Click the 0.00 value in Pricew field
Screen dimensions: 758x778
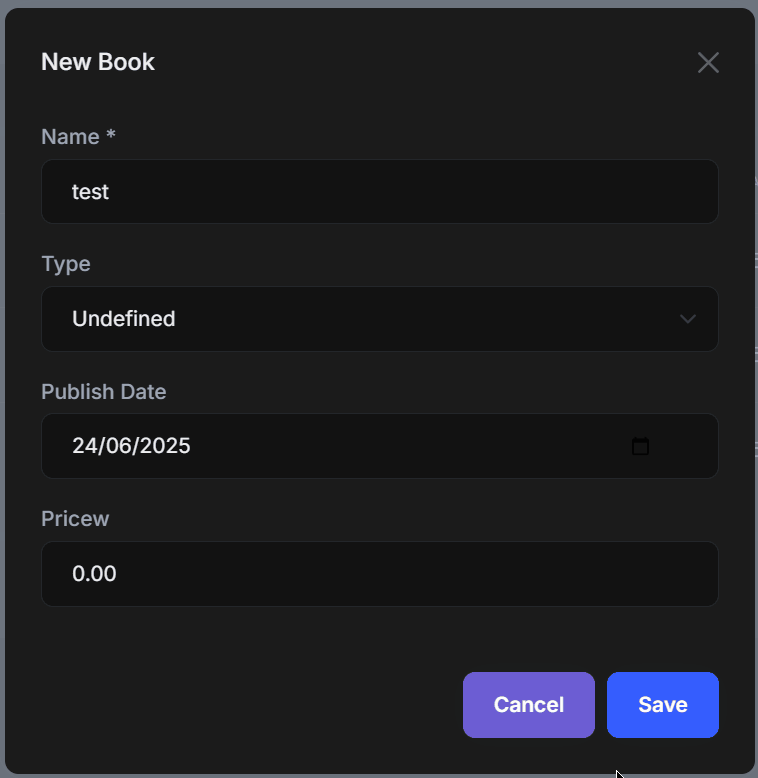point(94,574)
